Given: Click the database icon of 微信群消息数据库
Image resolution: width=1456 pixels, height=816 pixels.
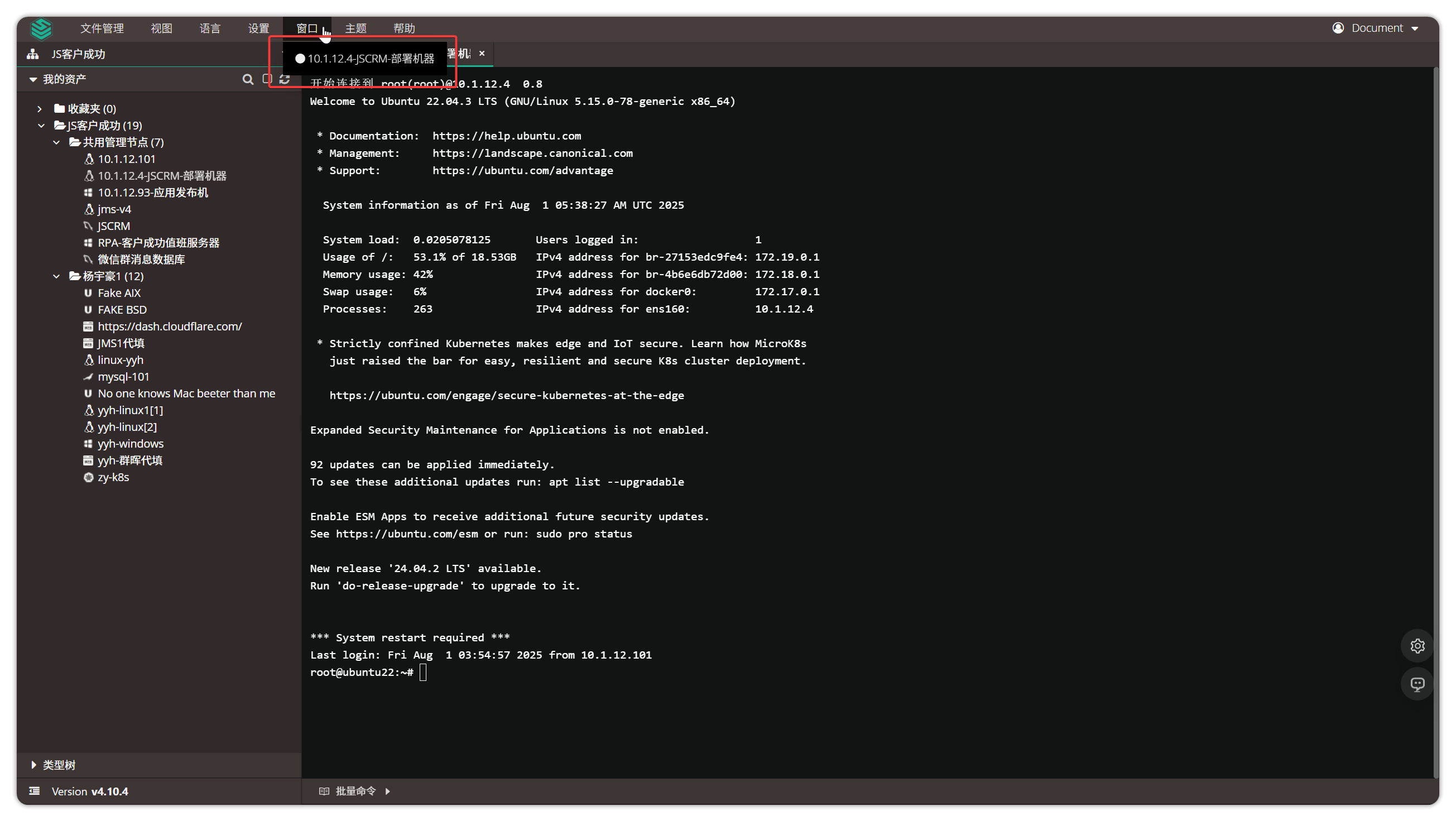Looking at the screenshot, I should pyautogui.click(x=88, y=260).
